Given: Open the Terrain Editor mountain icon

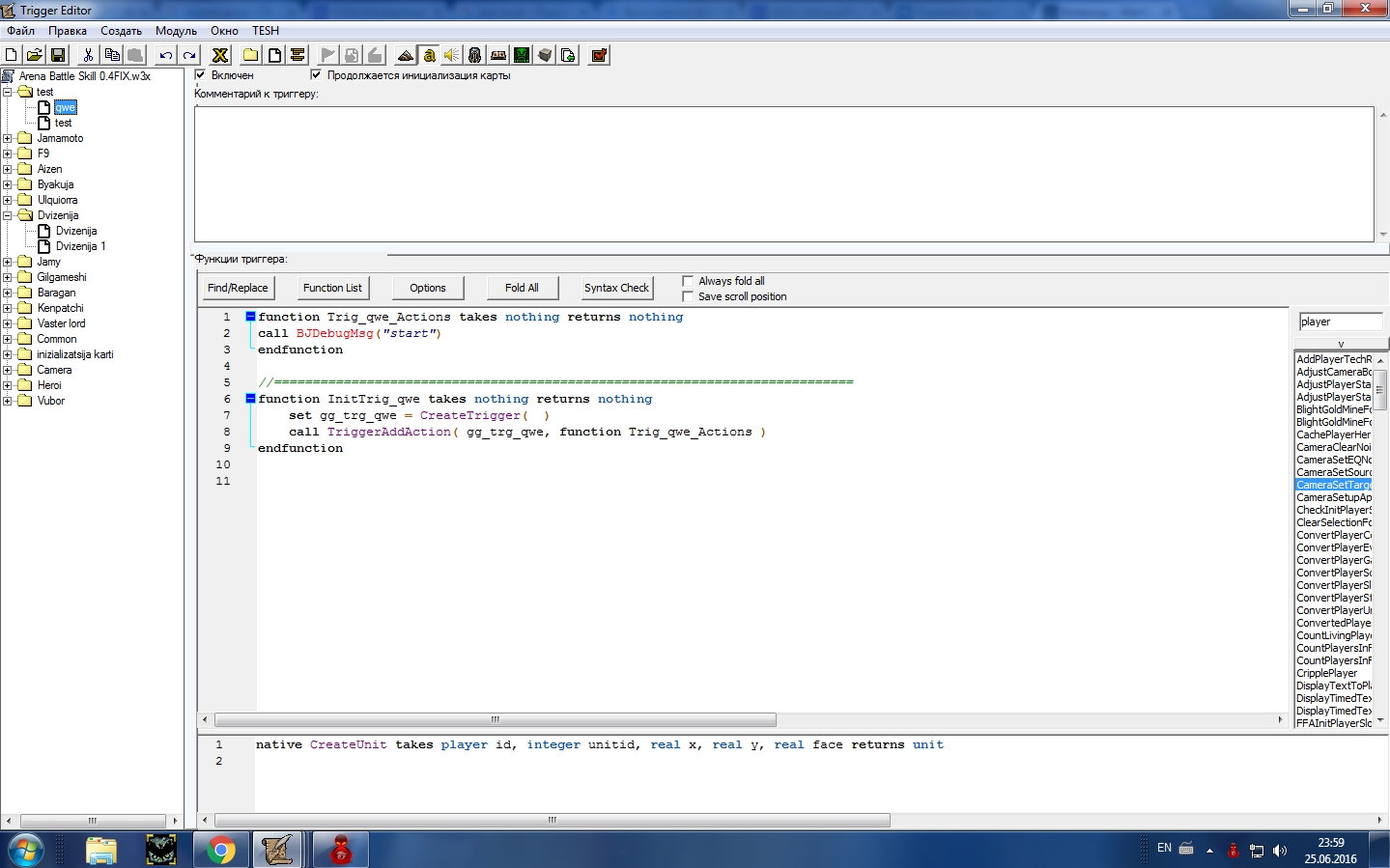Looking at the screenshot, I should pyautogui.click(x=406, y=56).
